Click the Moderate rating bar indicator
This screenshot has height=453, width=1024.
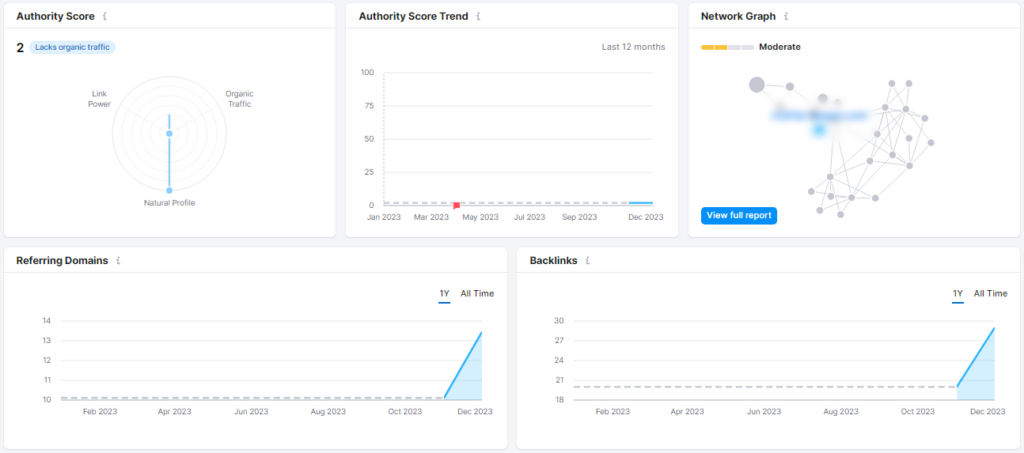[728, 47]
